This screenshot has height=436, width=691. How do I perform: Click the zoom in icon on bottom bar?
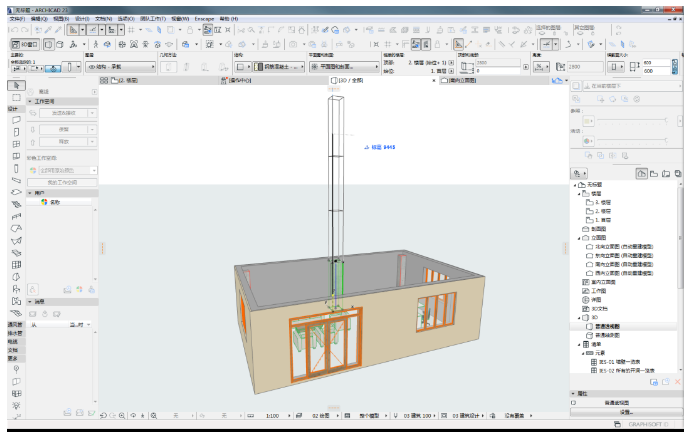[122, 414]
